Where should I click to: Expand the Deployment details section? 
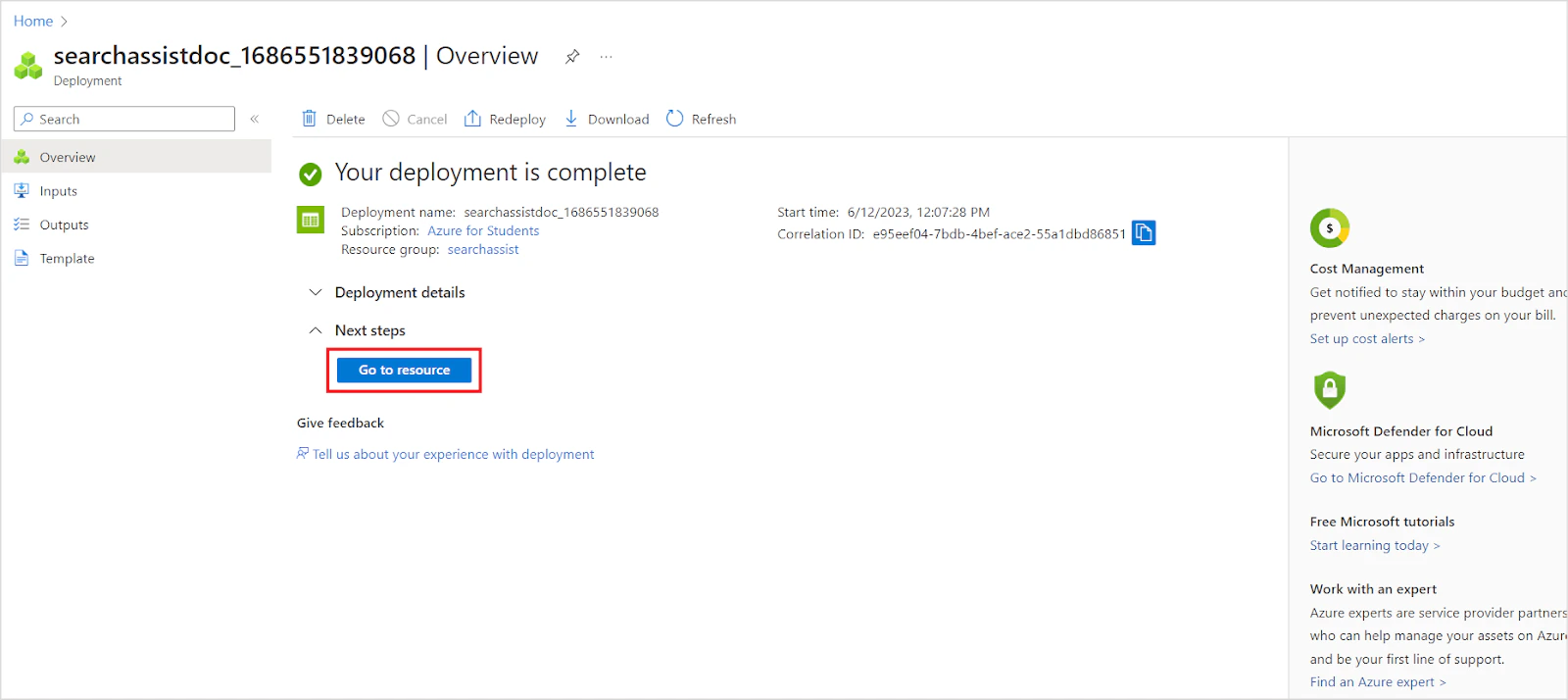(x=315, y=292)
